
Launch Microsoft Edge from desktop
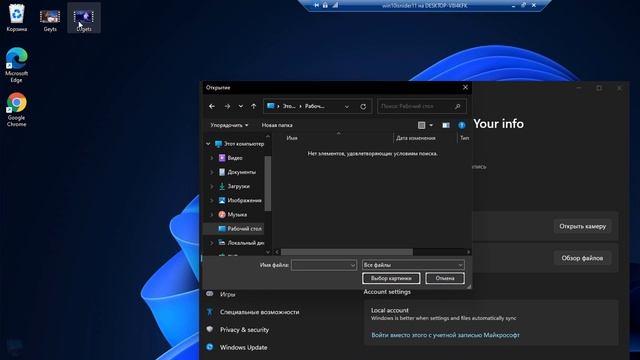click(x=16, y=65)
